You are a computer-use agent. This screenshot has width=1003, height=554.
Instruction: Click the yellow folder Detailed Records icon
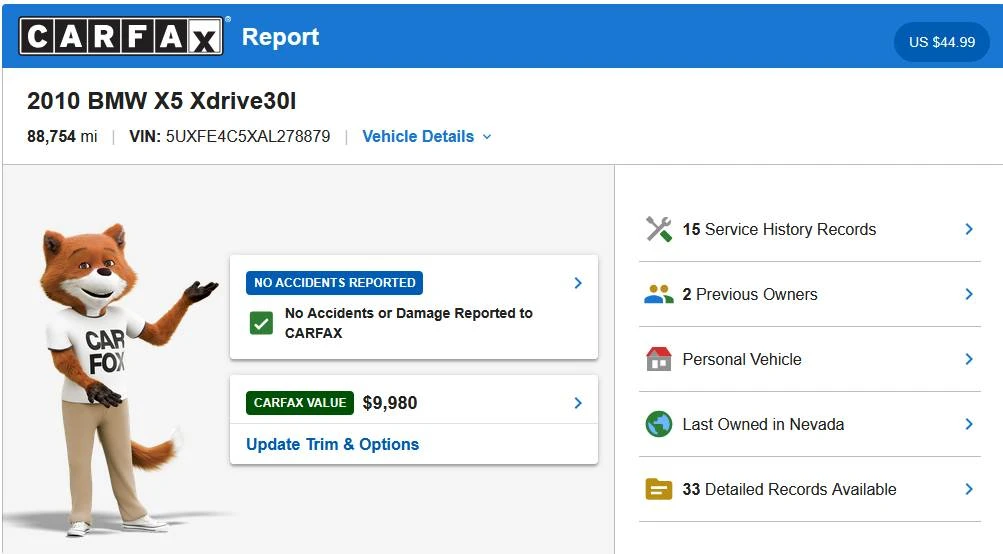click(x=658, y=489)
